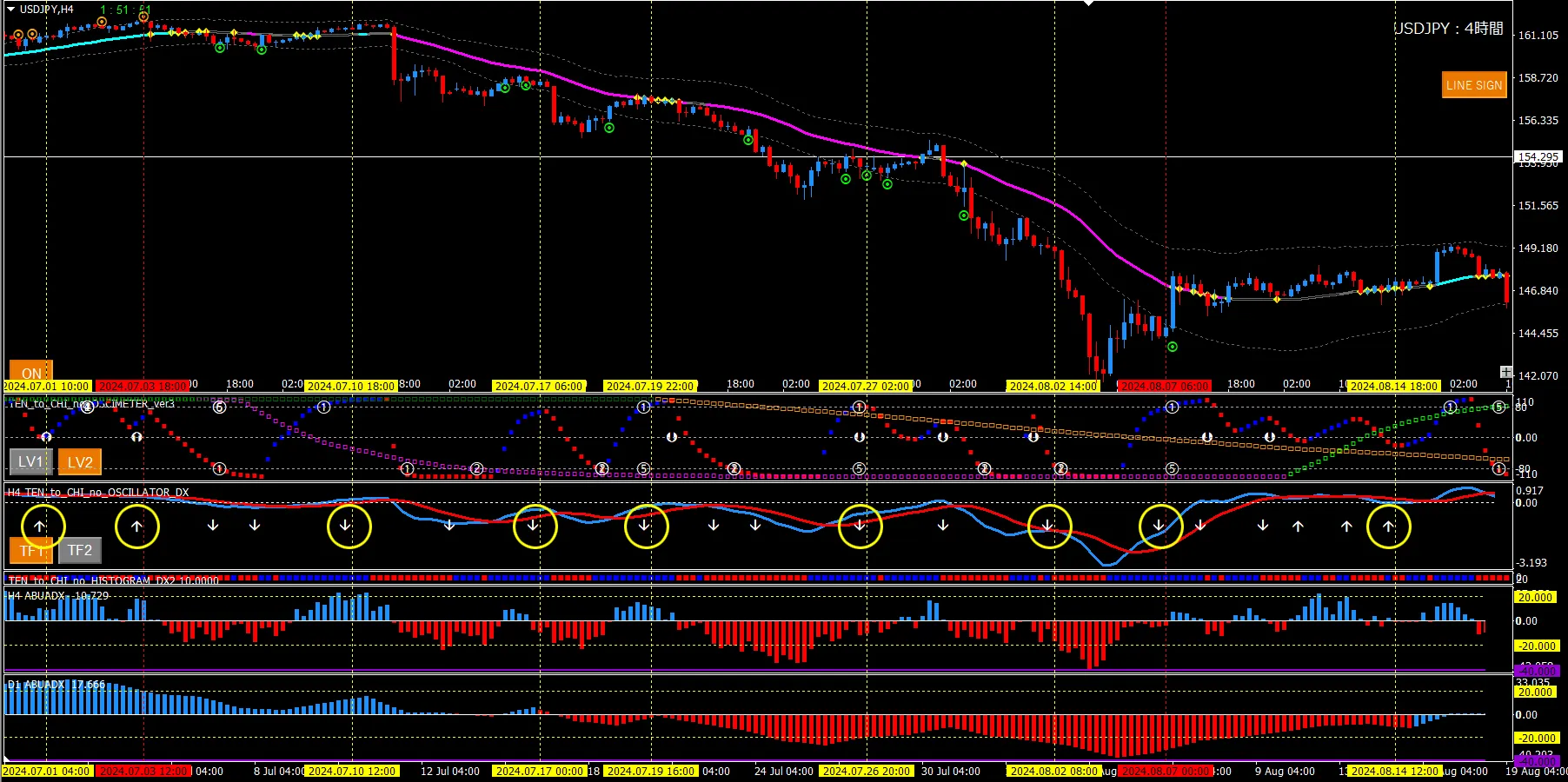The image size is (1568, 782).
Task: Select the TEN_to_CHI_no_HISTOGRAM_DX2 label
Action: [113, 580]
